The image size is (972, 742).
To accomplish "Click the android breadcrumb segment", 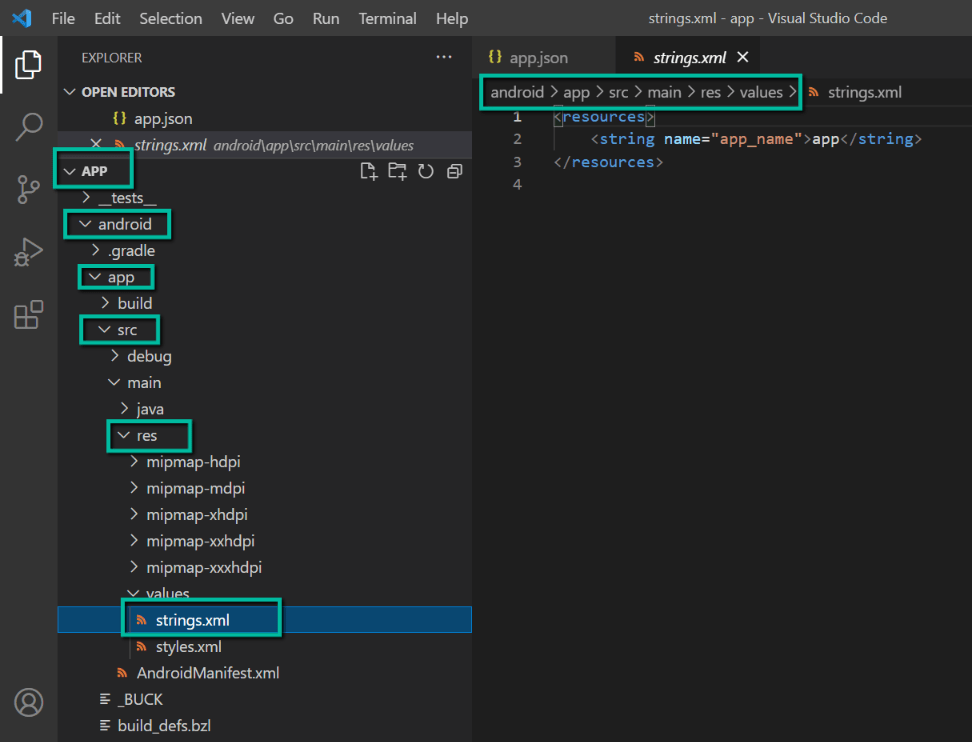I will click(516, 92).
